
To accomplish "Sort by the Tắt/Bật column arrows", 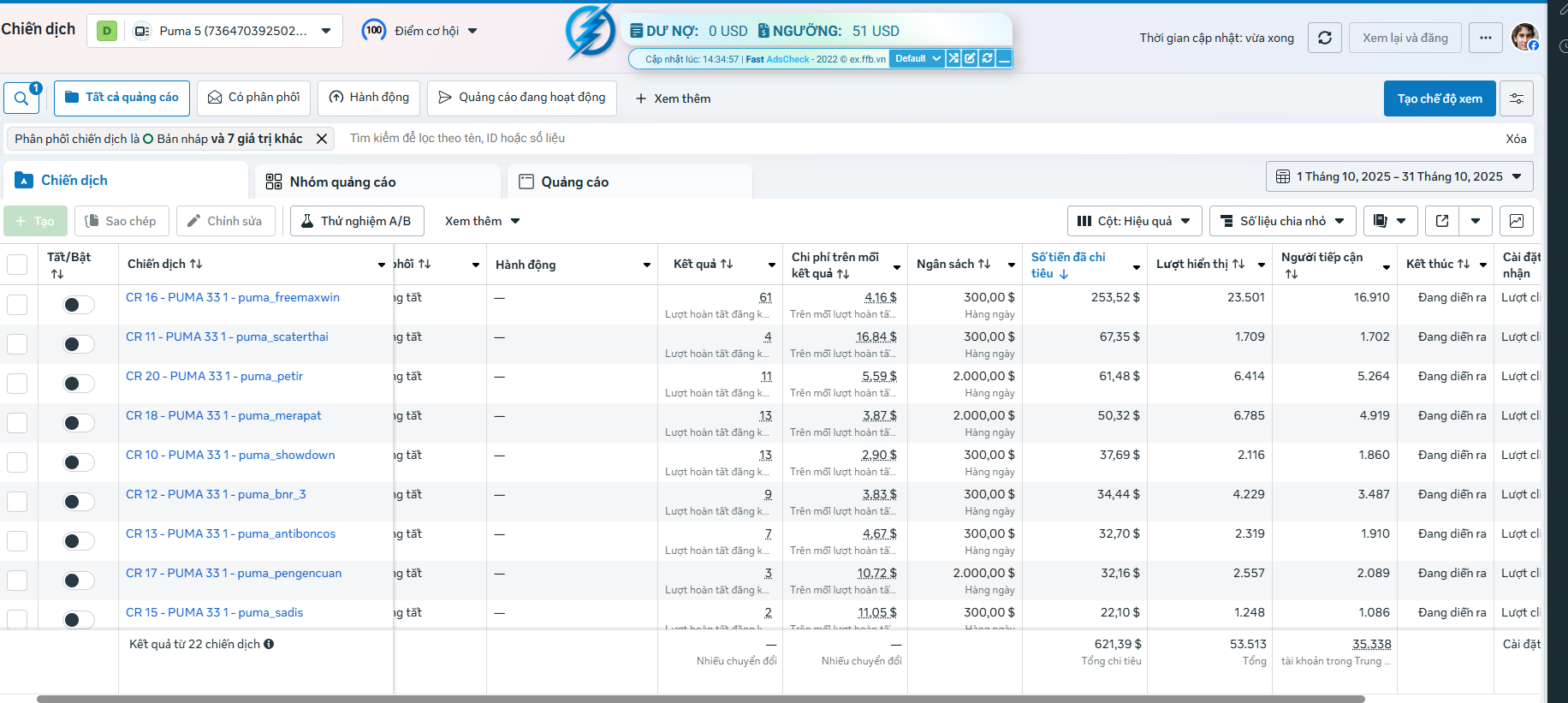I will [57, 274].
